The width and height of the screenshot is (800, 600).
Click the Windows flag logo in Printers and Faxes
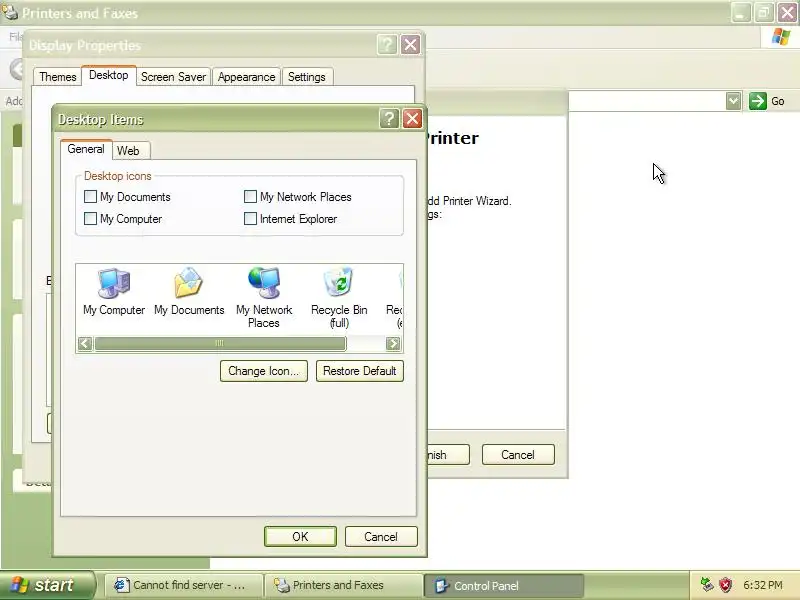[x=781, y=37]
